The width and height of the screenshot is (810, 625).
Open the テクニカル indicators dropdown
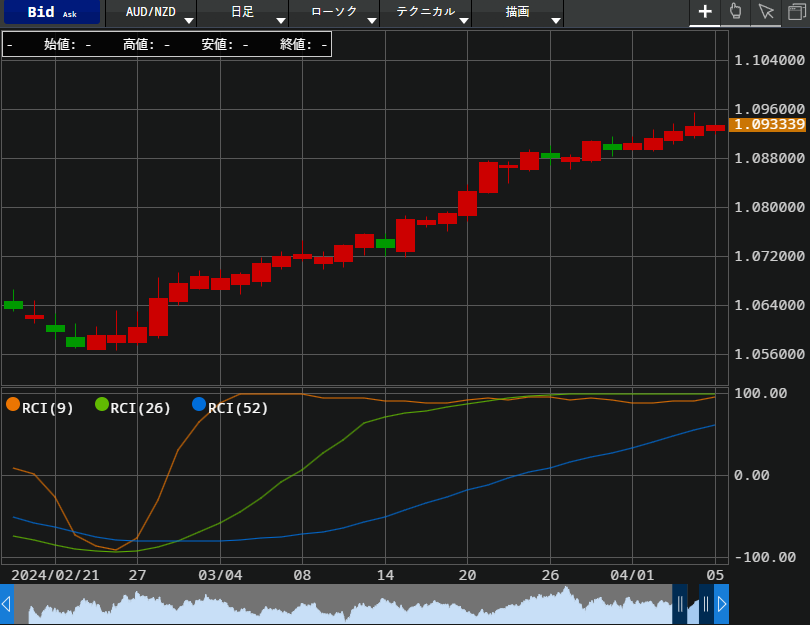click(x=426, y=12)
